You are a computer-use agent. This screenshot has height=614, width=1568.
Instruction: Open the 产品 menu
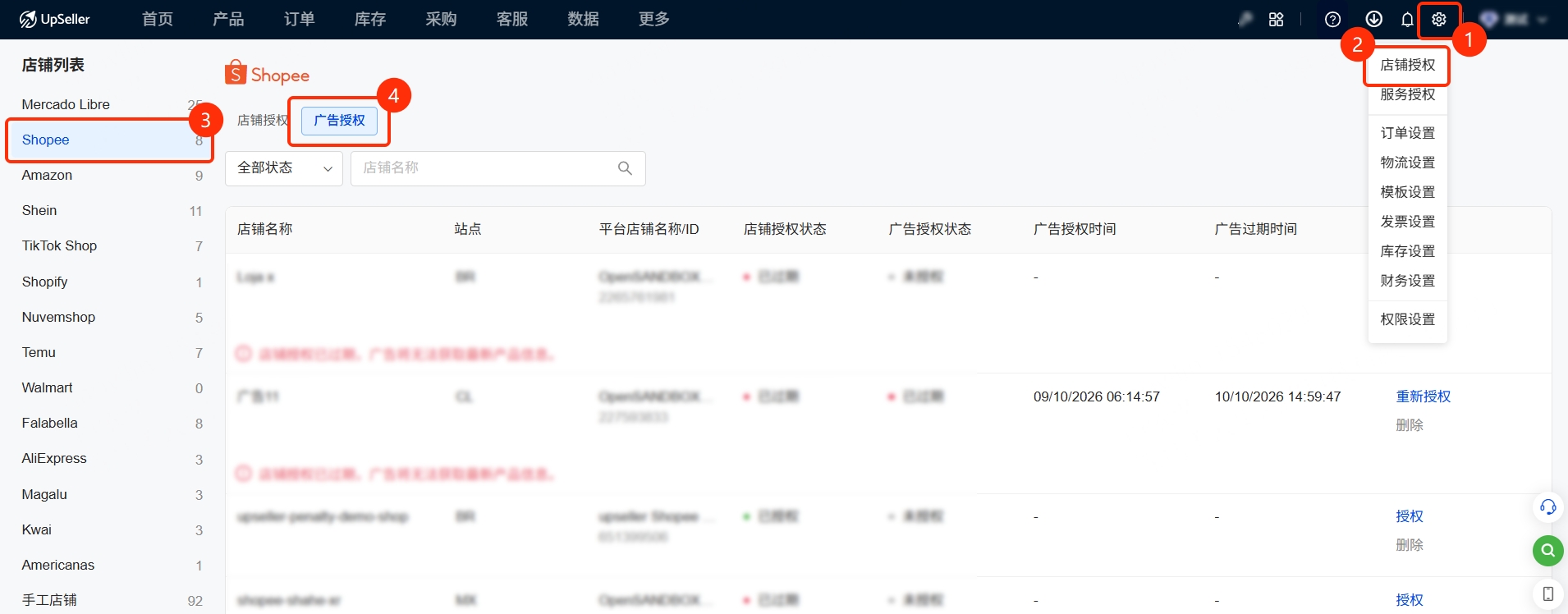(x=227, y=19)
